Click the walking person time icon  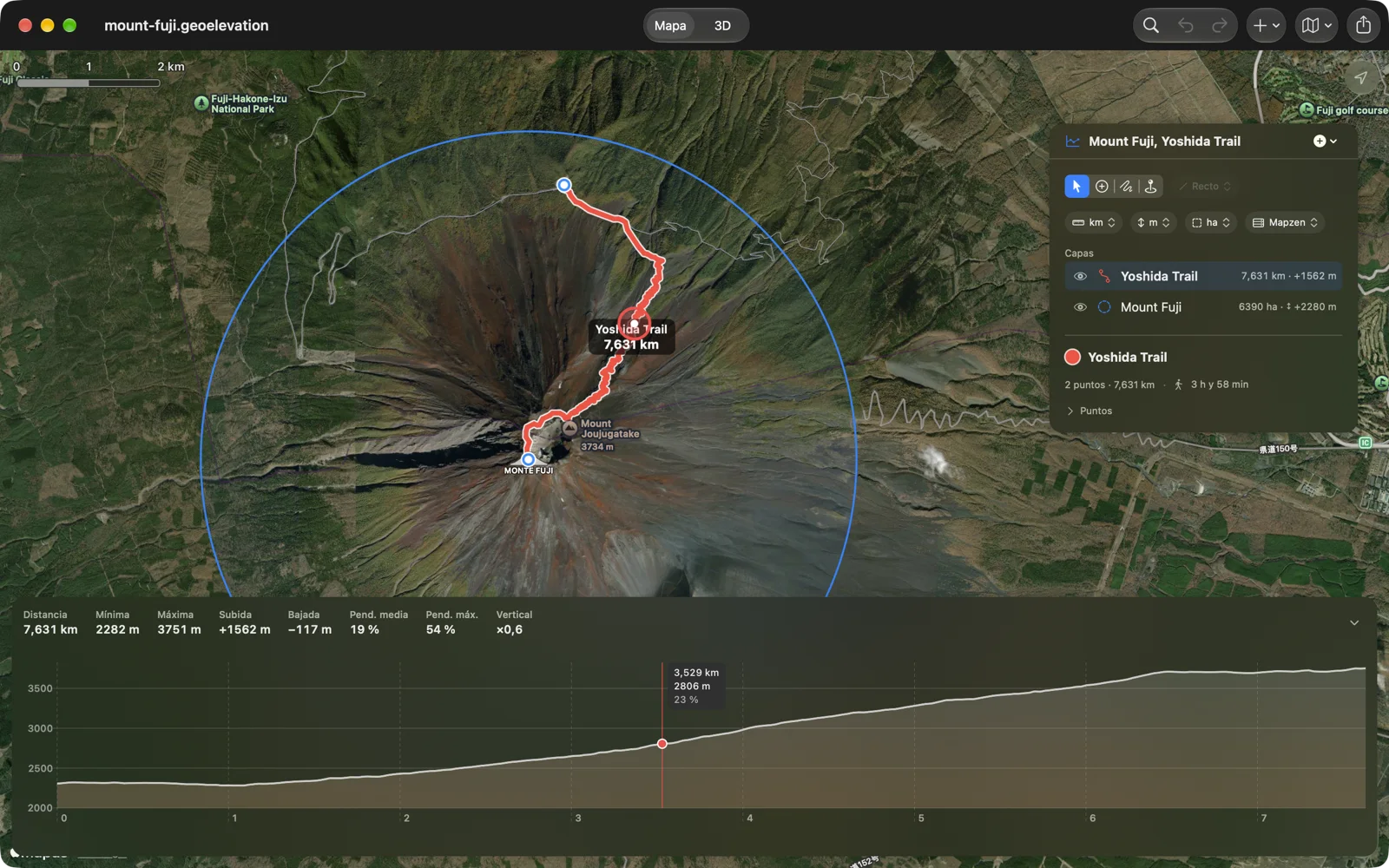[1178, 385]
